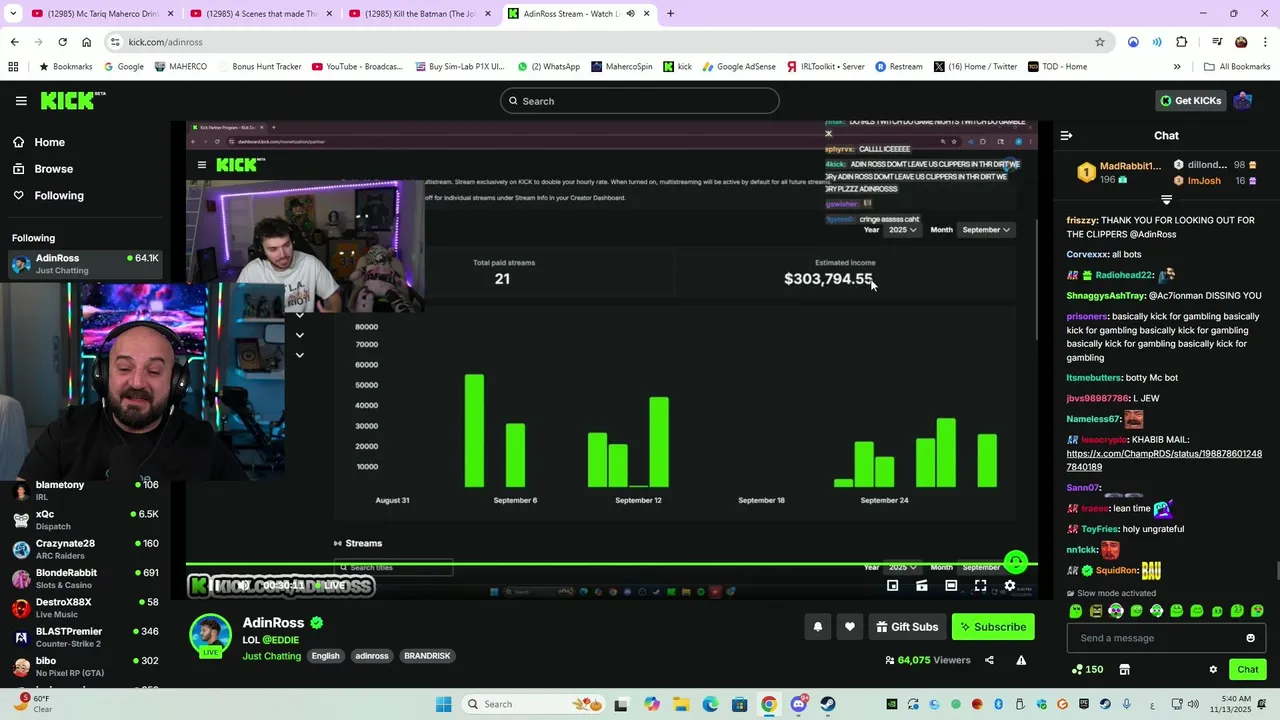
Task: Click the report warning triangle icon
Action: point(1021,660)
